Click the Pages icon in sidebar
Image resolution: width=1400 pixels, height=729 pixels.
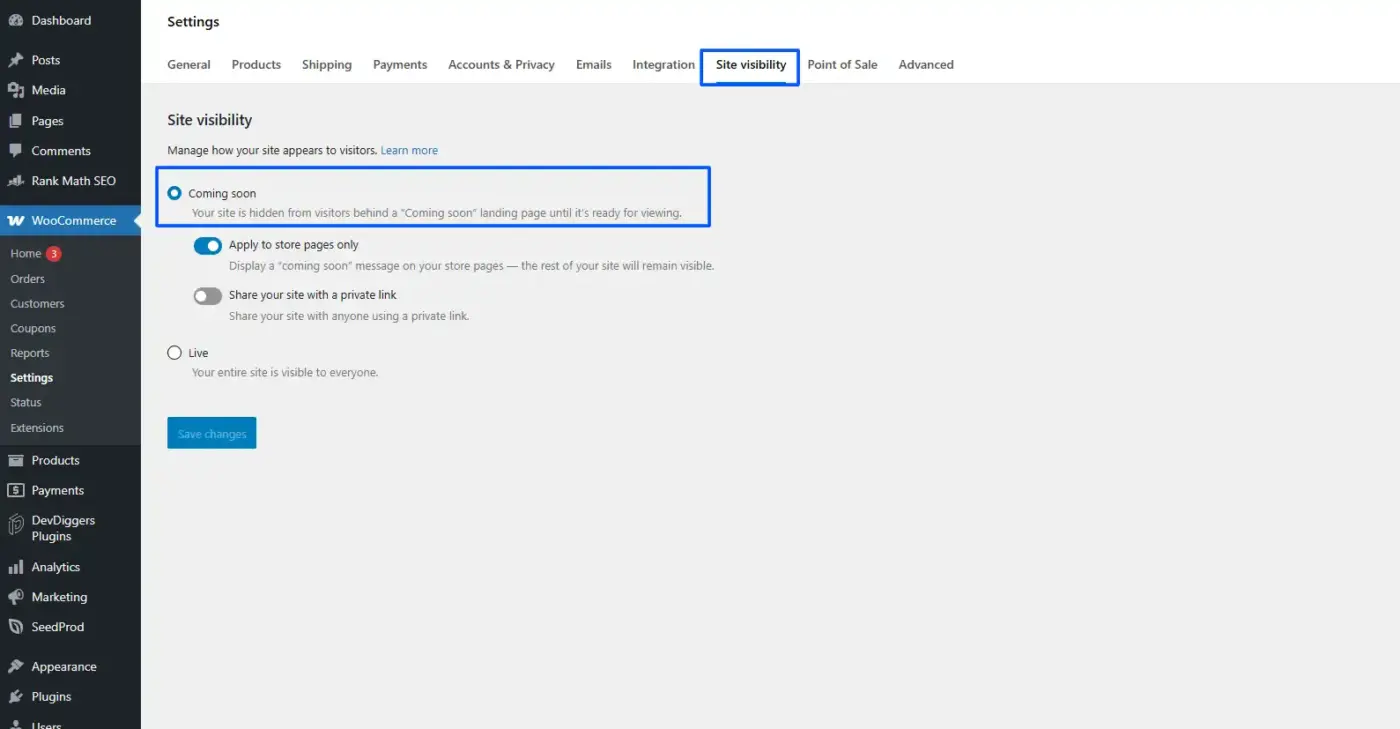click(15, 121)
